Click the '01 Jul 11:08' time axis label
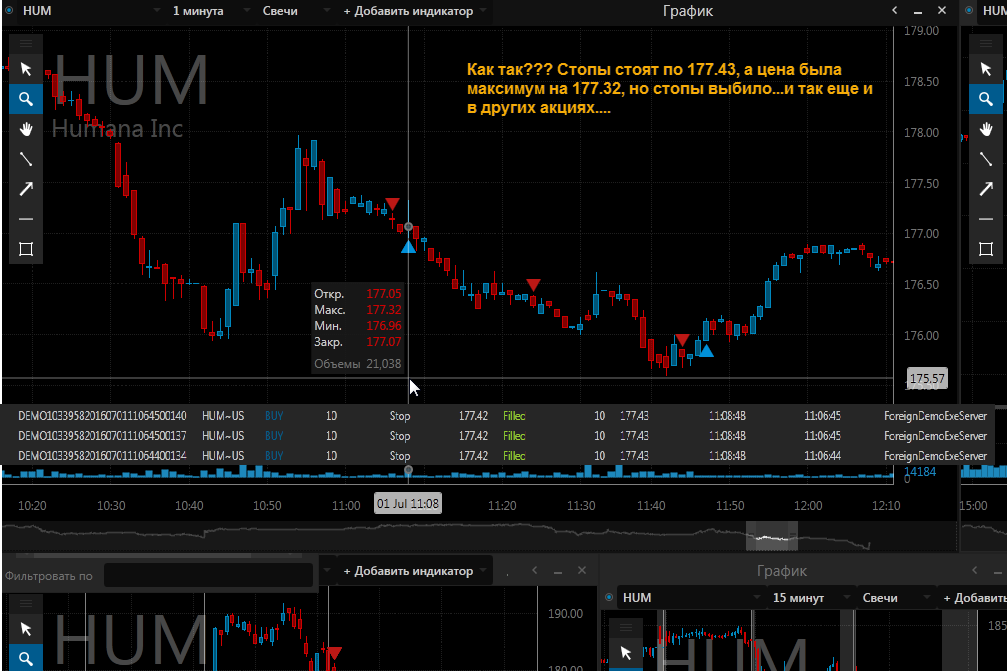 [x=408, y=503]
